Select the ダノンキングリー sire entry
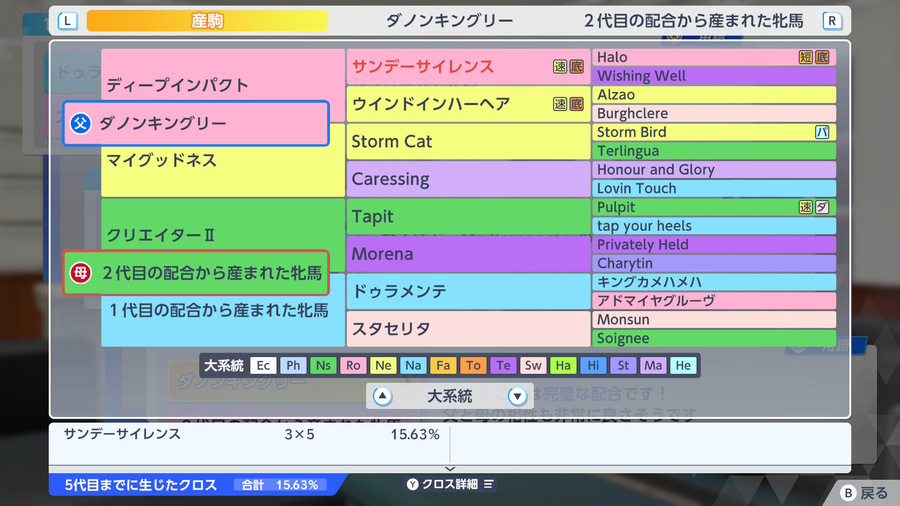The height and width of the screenshot is (506, 900). coord(196,123)
